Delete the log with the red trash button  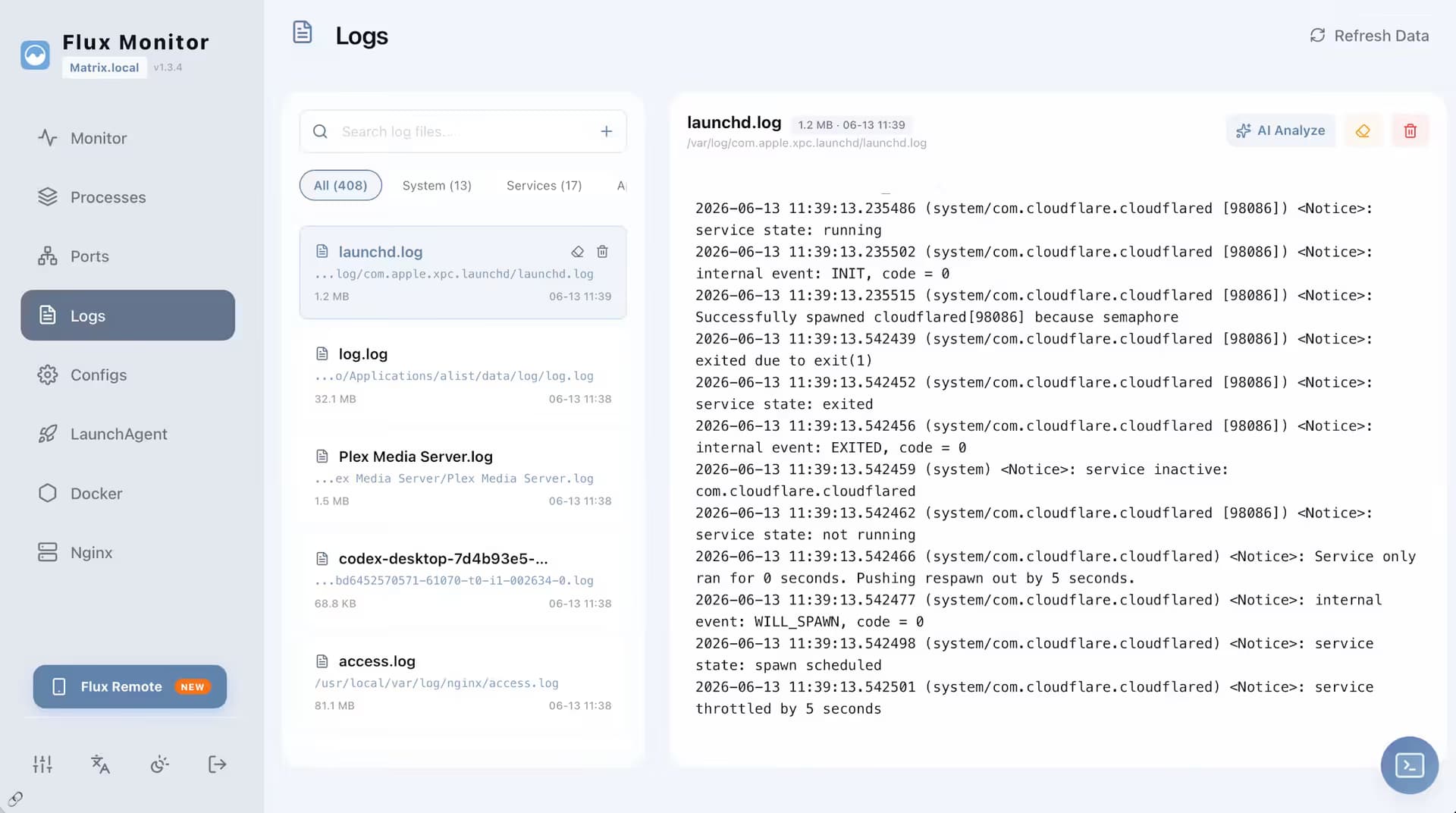pyautogui.click(x=1410, y=130)
